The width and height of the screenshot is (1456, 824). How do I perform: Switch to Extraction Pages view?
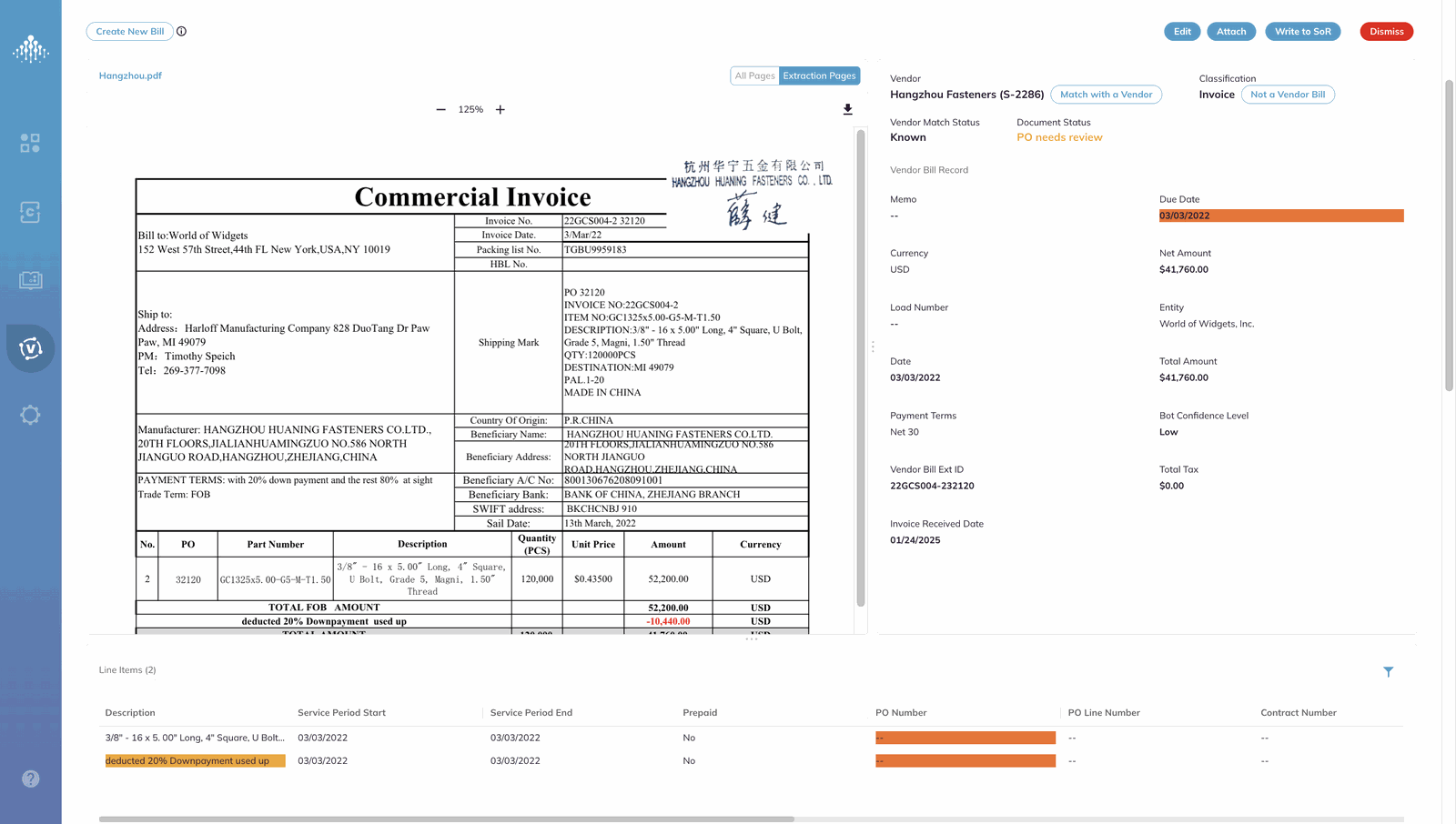click(x=819, y=75)
